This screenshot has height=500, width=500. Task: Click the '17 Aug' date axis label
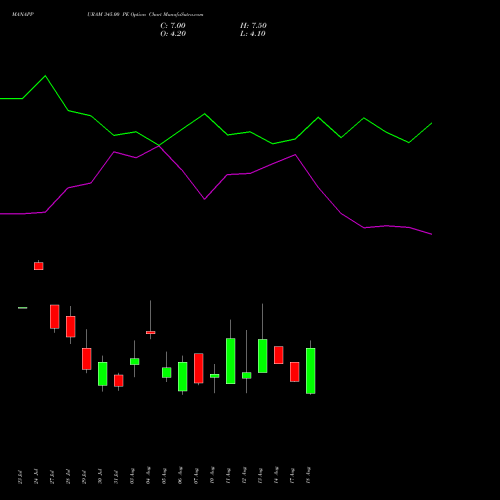pos(292,476)
